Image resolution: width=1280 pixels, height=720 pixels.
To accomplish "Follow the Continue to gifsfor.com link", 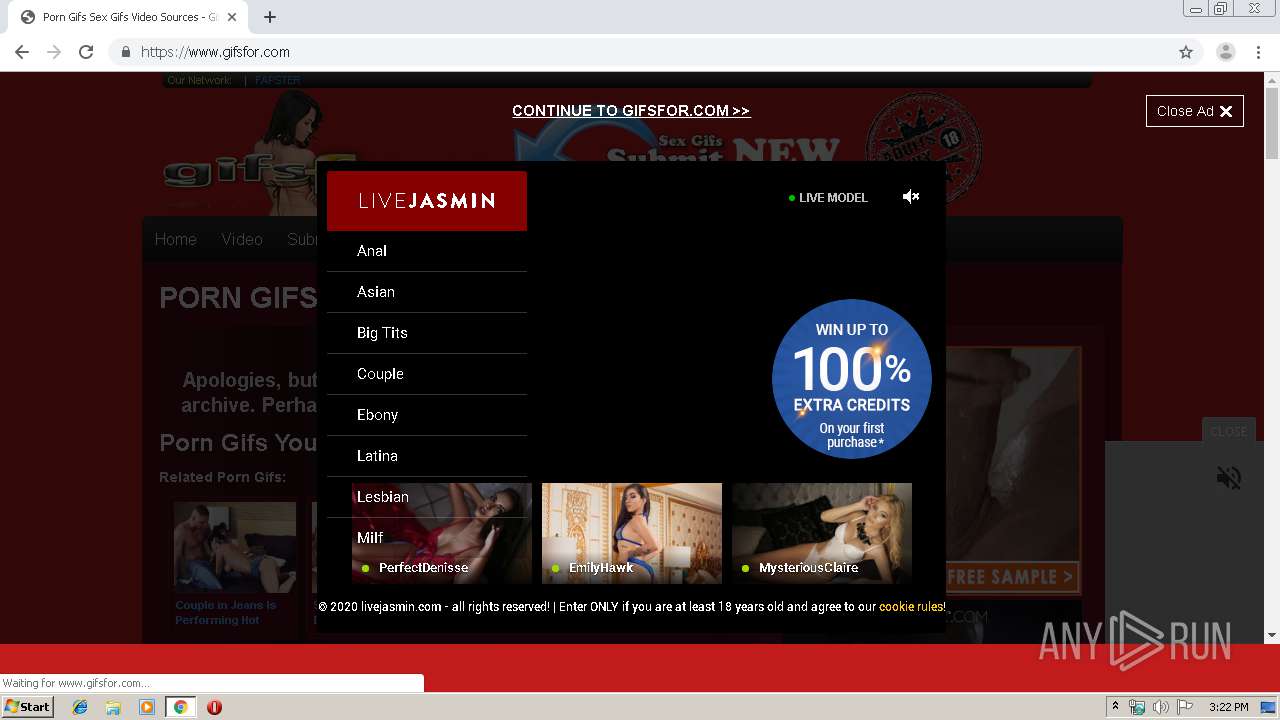I will coord(631,111).
